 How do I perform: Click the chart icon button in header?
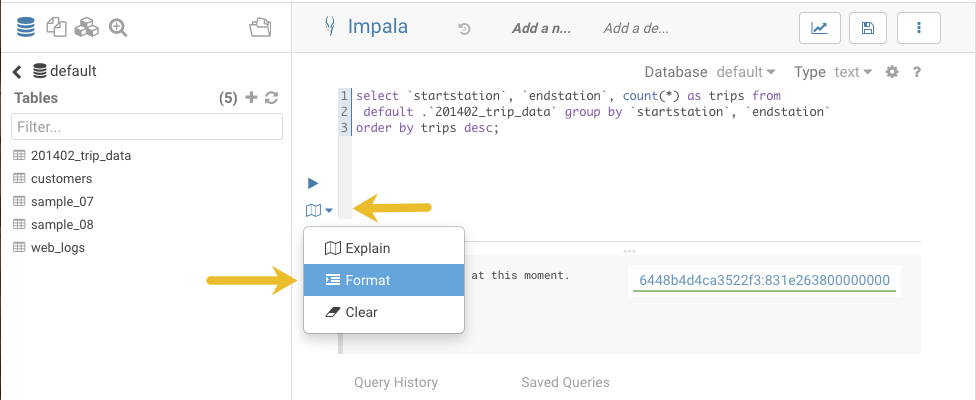point(819,29)
